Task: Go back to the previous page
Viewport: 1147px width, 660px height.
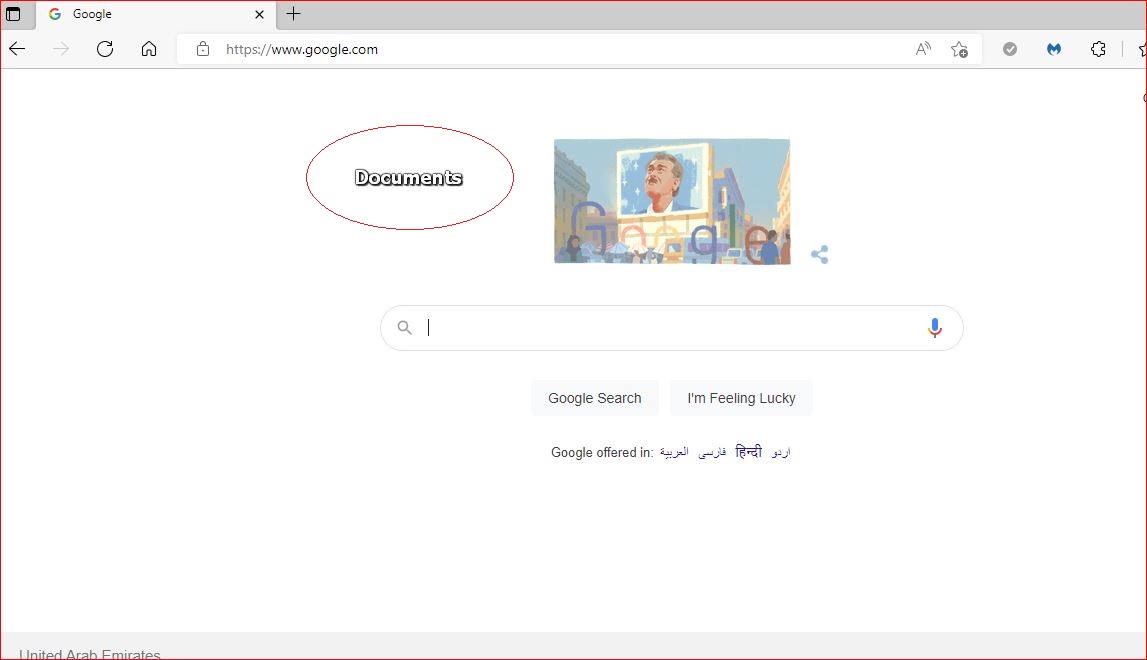Action: point(17,49)
